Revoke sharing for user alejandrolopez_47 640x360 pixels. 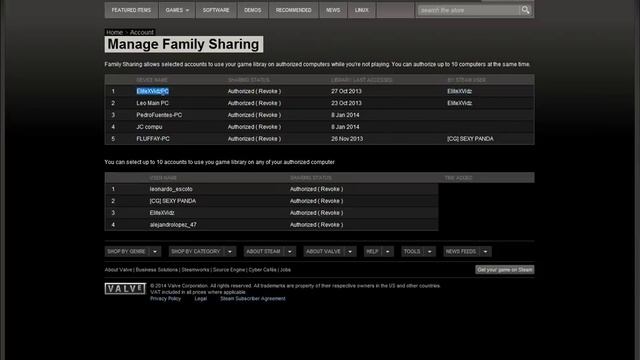click(x=330, y=224)
